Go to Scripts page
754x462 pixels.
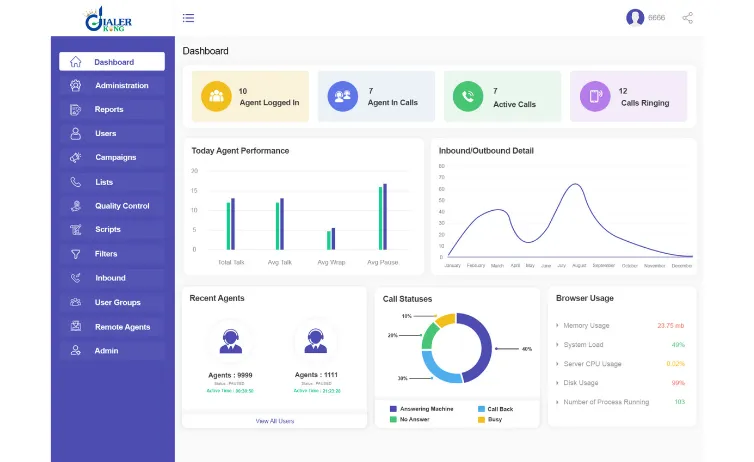click(112, 230)
